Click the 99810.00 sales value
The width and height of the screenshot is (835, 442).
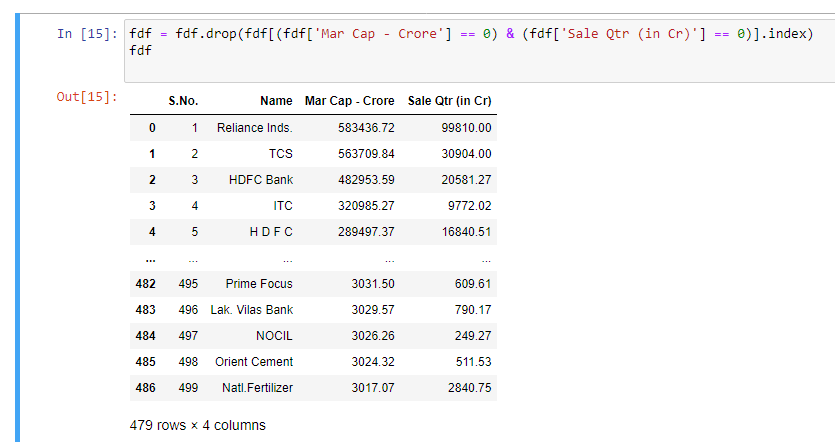pos(466,128)
